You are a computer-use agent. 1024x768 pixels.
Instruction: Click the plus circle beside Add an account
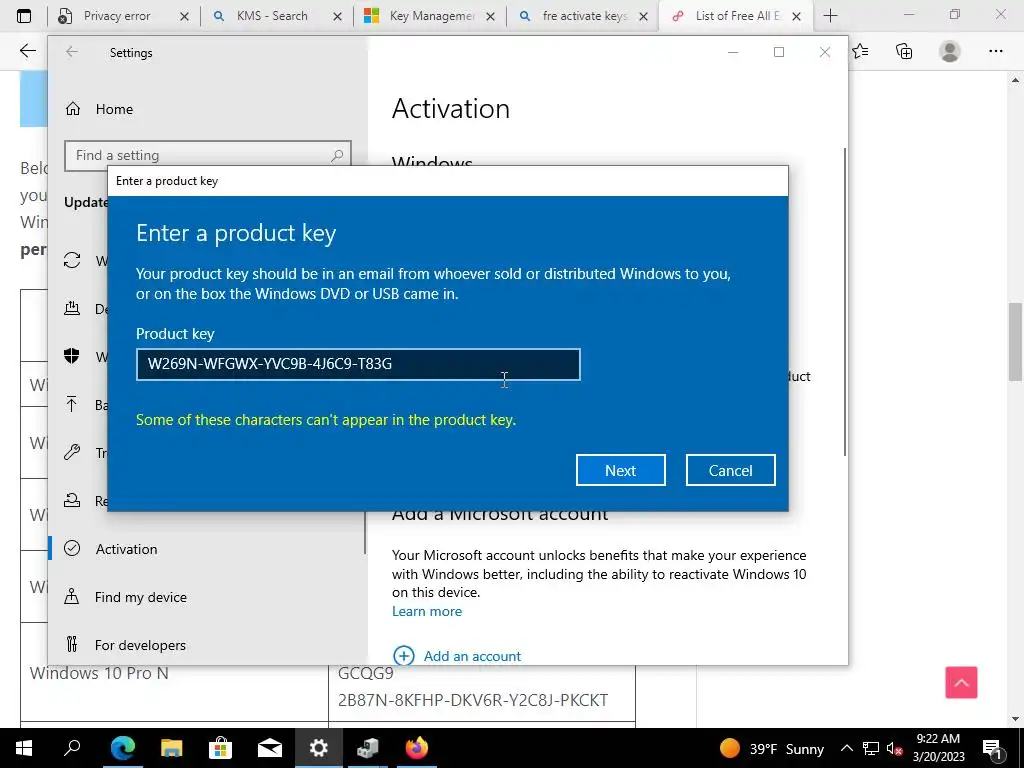pos(404,656)
